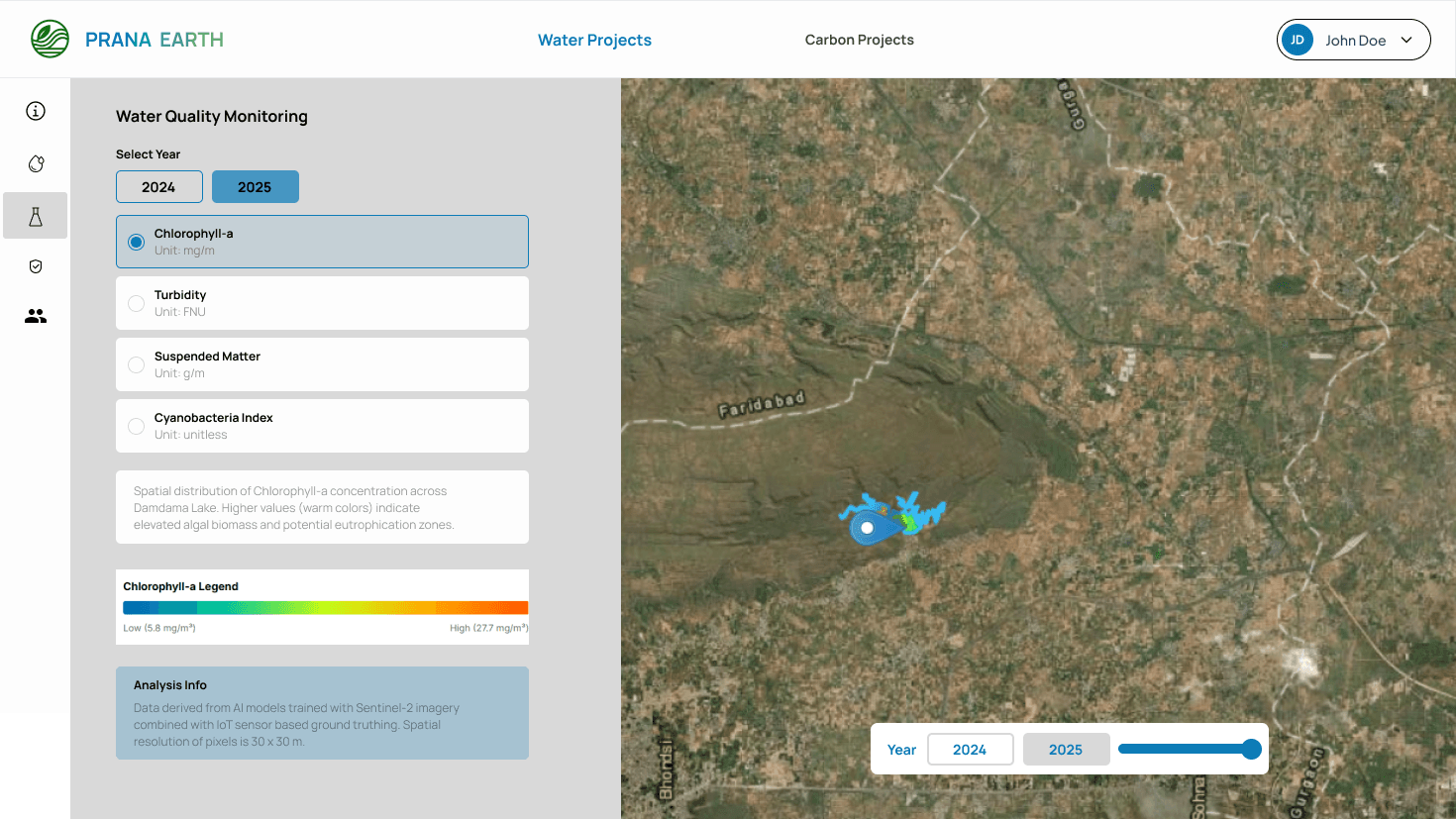Open the info icon in sidebar
The width and height of the screenshot is (1456, 819).
[36, 111]
